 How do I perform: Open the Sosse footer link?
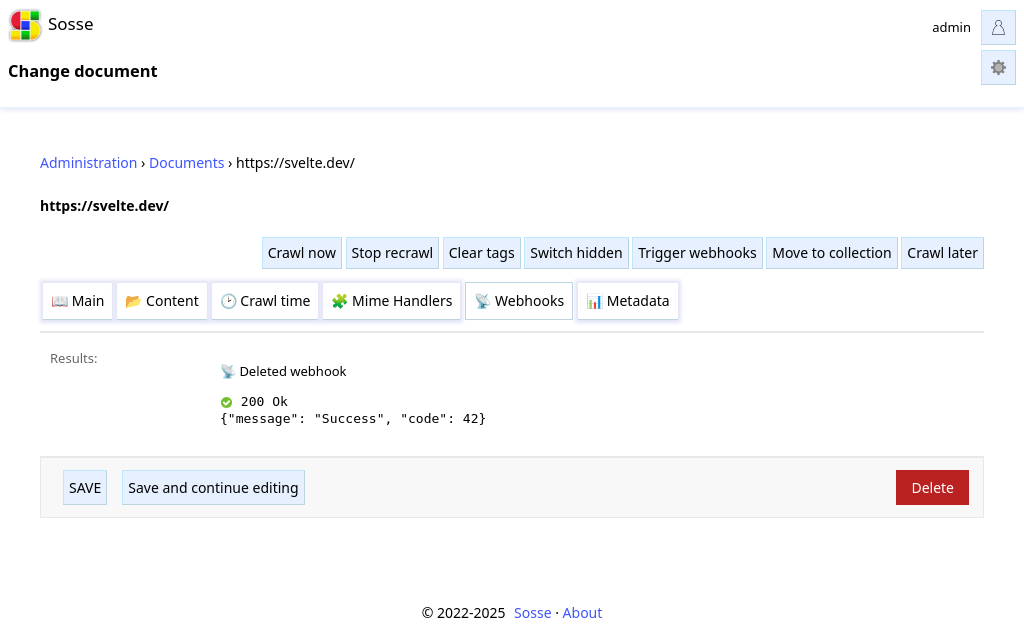click(x=532, y=613)
